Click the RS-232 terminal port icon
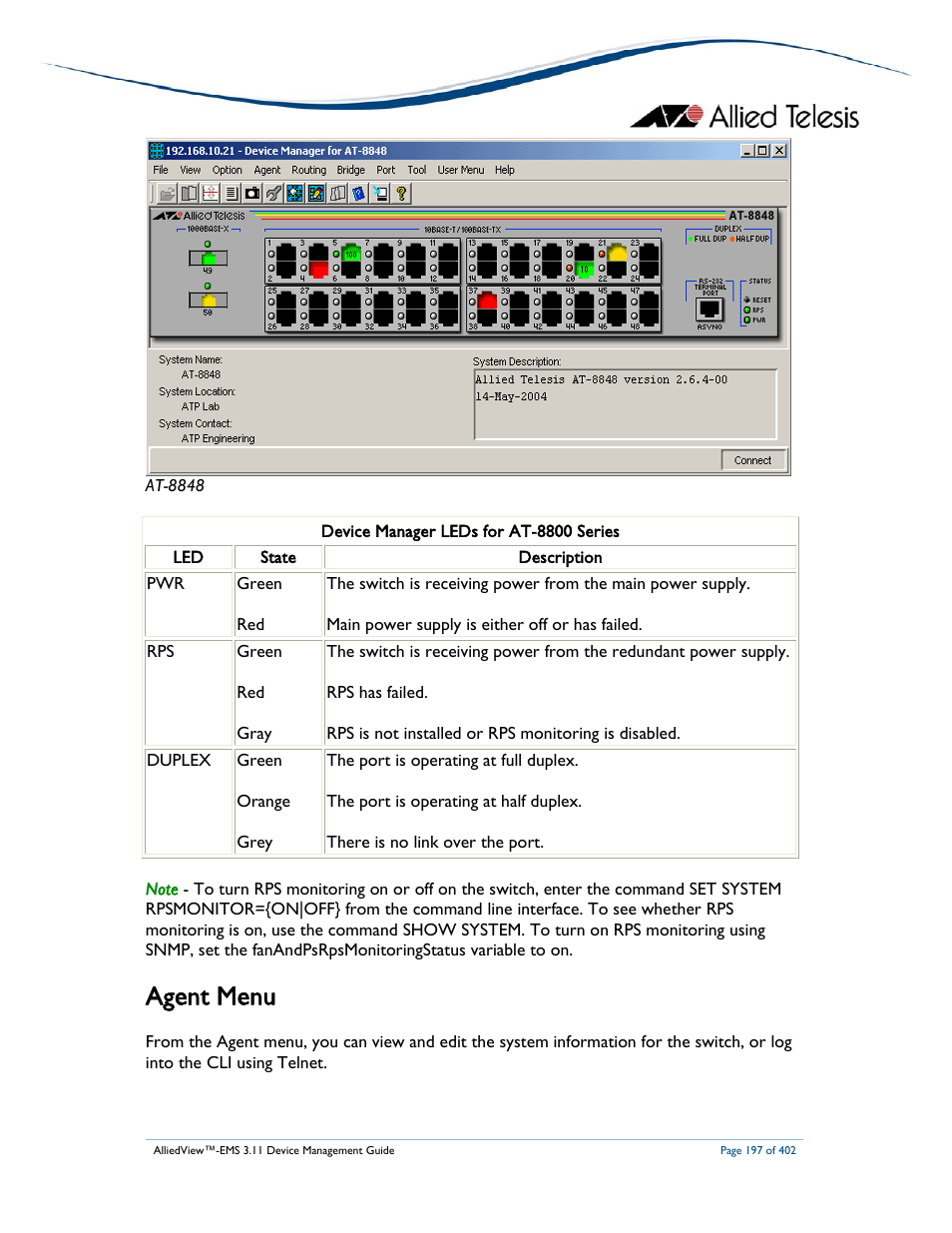 [710, 309]
